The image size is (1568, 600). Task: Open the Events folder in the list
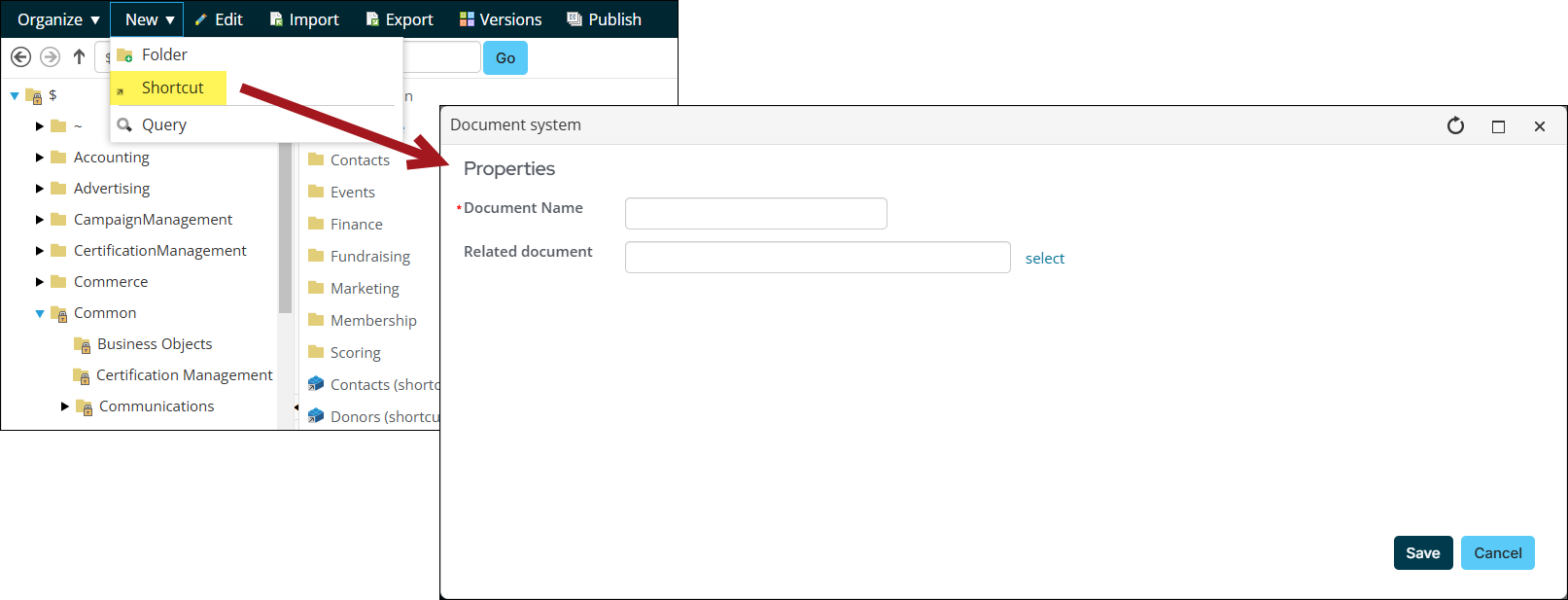[352, 193]
